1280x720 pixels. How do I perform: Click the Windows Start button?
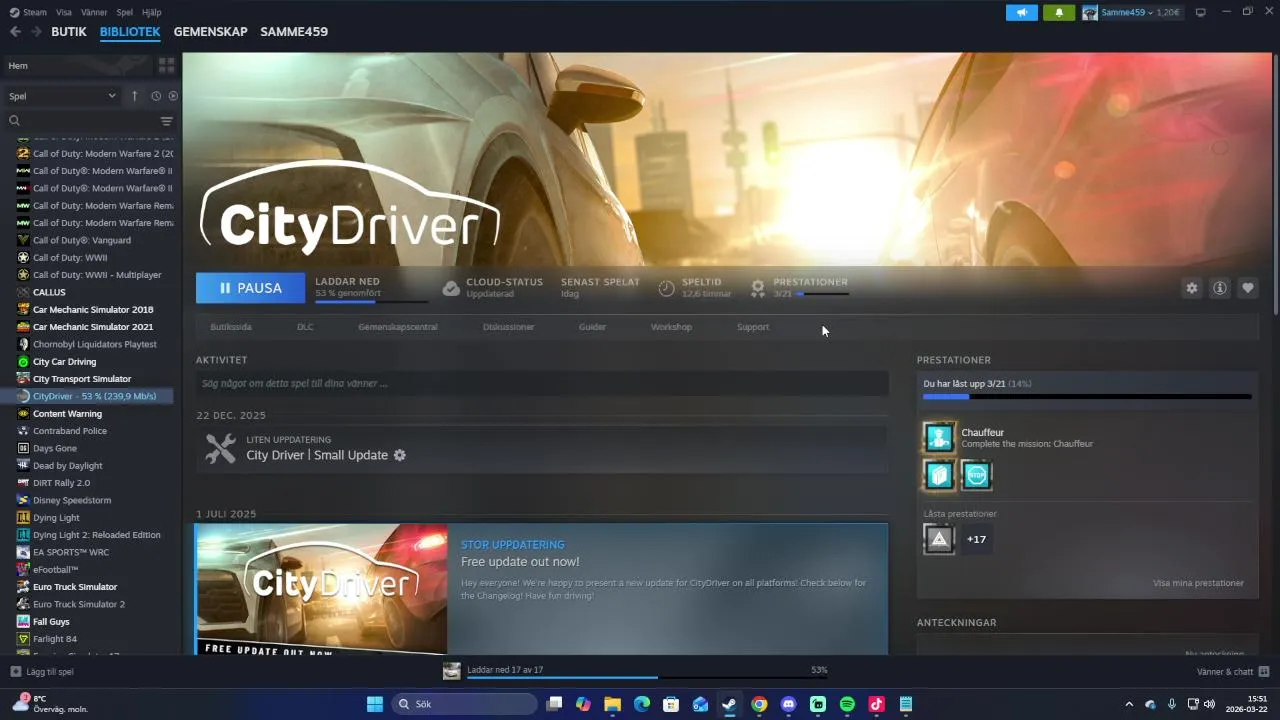pyautogui.click(x=375, y=704)
